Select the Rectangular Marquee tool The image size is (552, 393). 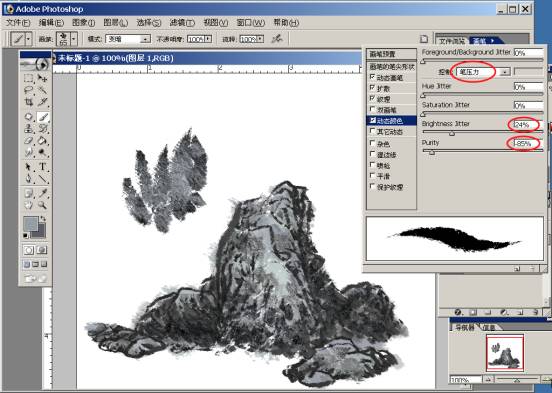29,78
